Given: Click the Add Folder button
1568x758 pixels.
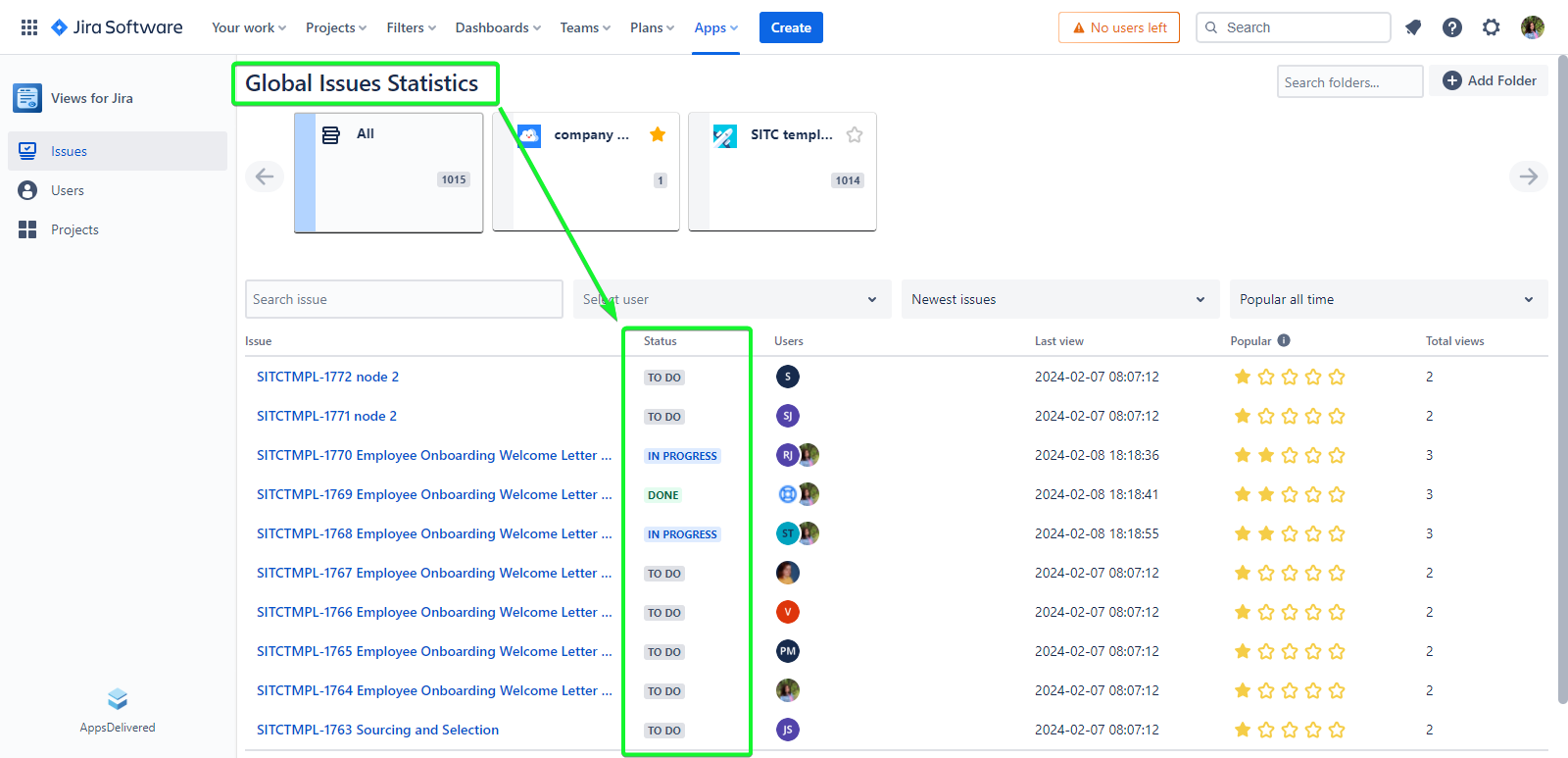Looking at the screenshot, I should click(x=1489, y=80).
